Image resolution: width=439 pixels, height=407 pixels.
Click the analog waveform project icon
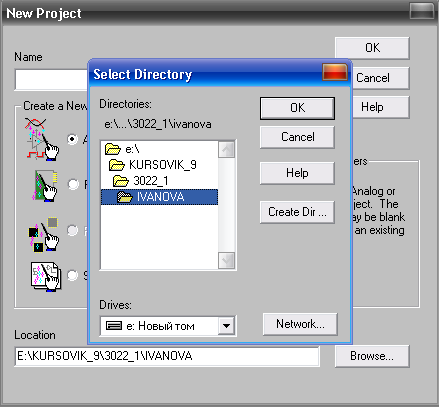pos(42,139)
